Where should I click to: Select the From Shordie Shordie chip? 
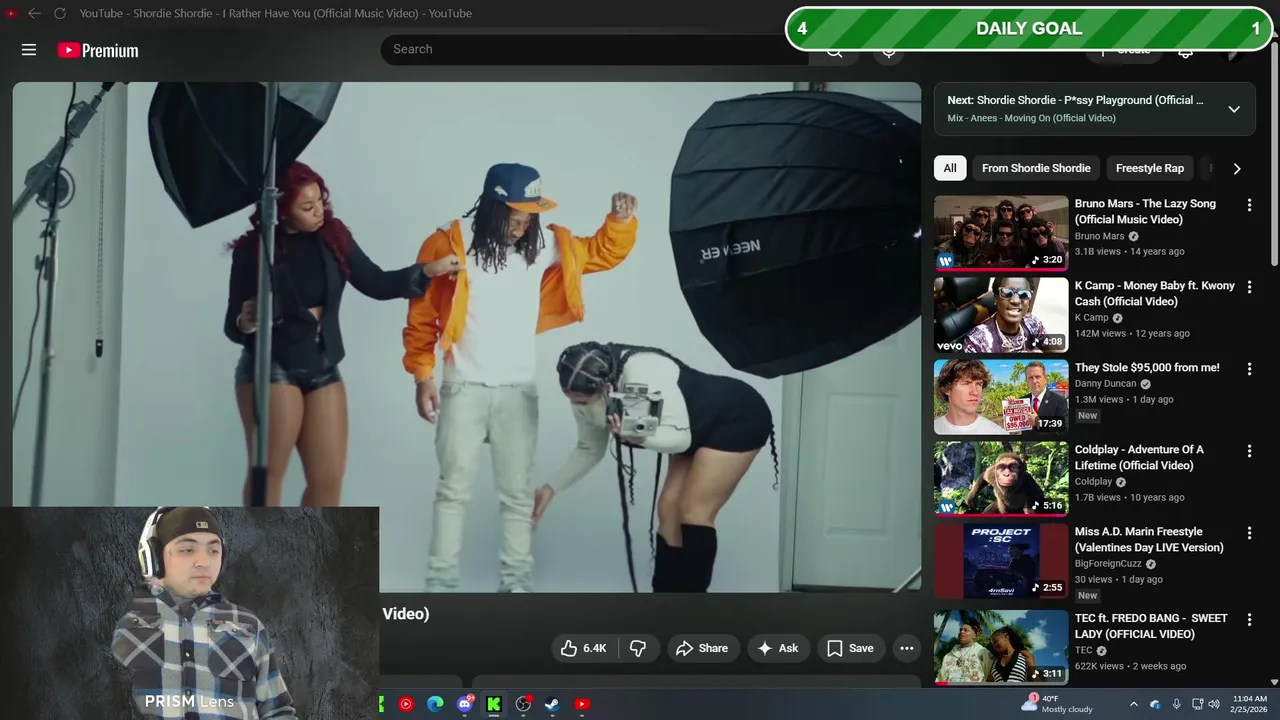(1036, 168)
